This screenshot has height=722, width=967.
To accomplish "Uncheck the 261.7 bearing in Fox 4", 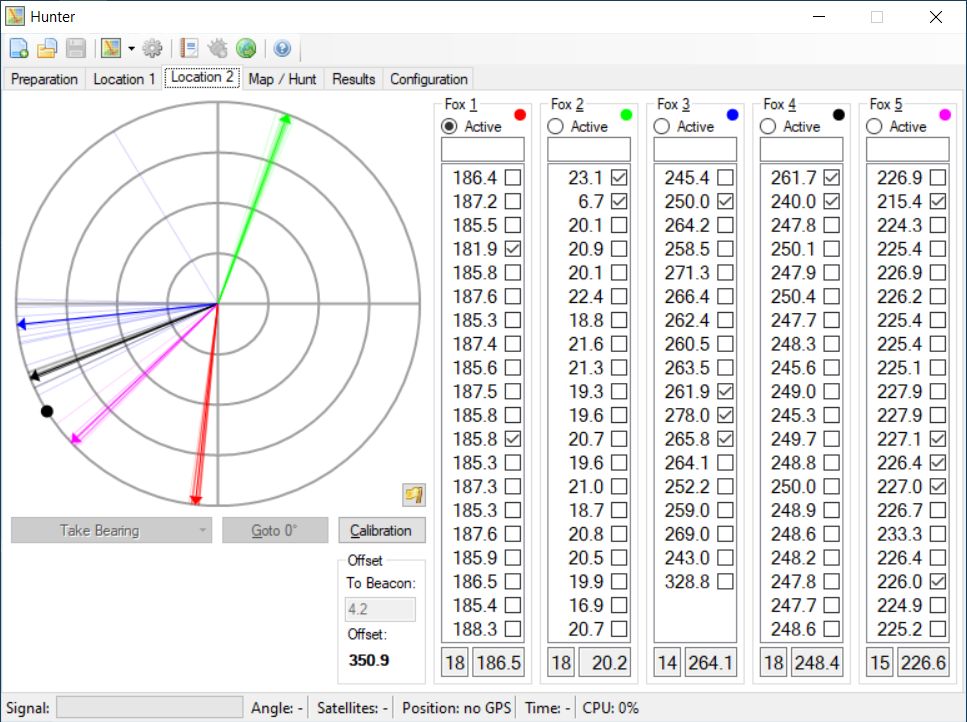I will 831,178.
